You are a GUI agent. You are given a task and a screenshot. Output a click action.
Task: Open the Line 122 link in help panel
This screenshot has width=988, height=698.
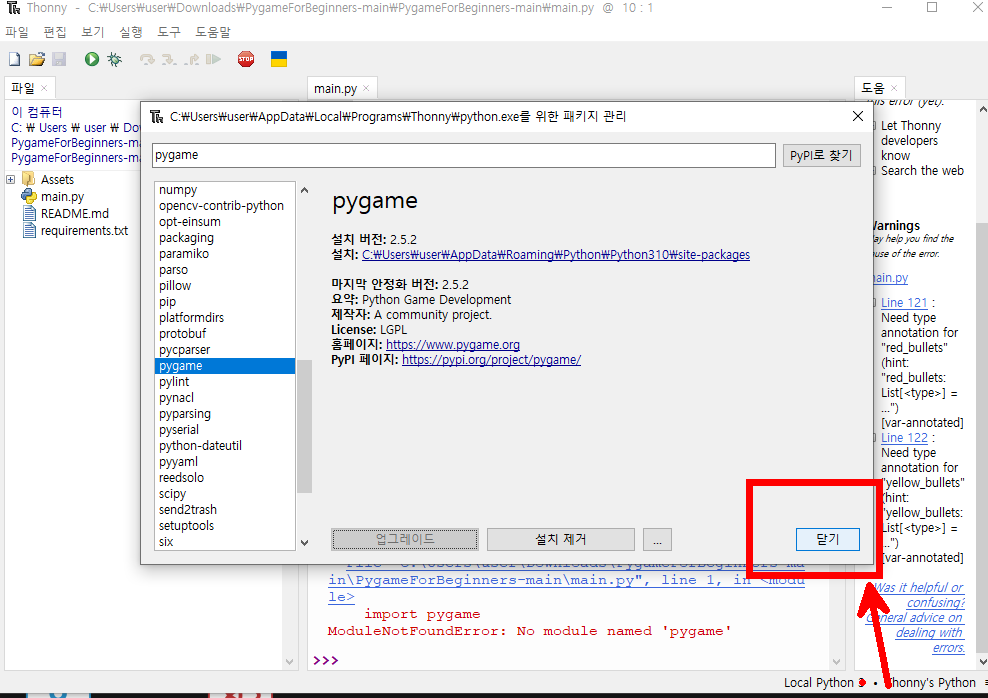click(x=904, y=438)
